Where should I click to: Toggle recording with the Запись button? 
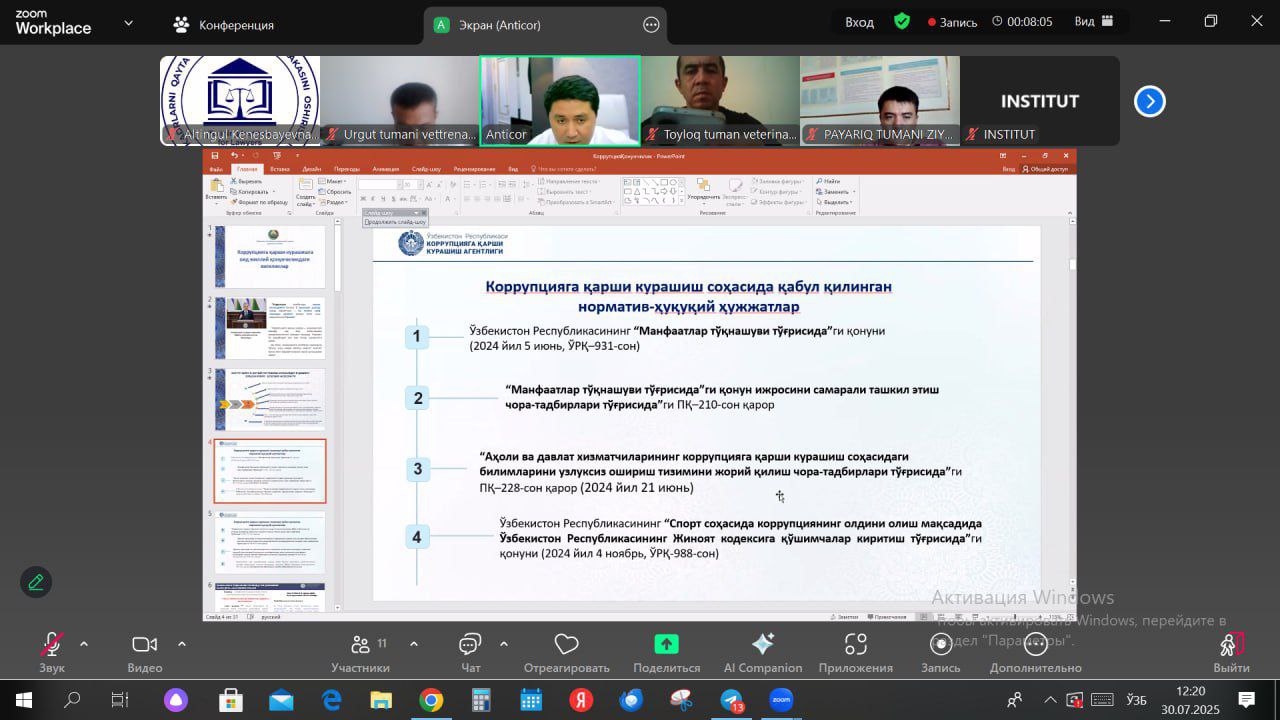(x=940, y=645)
